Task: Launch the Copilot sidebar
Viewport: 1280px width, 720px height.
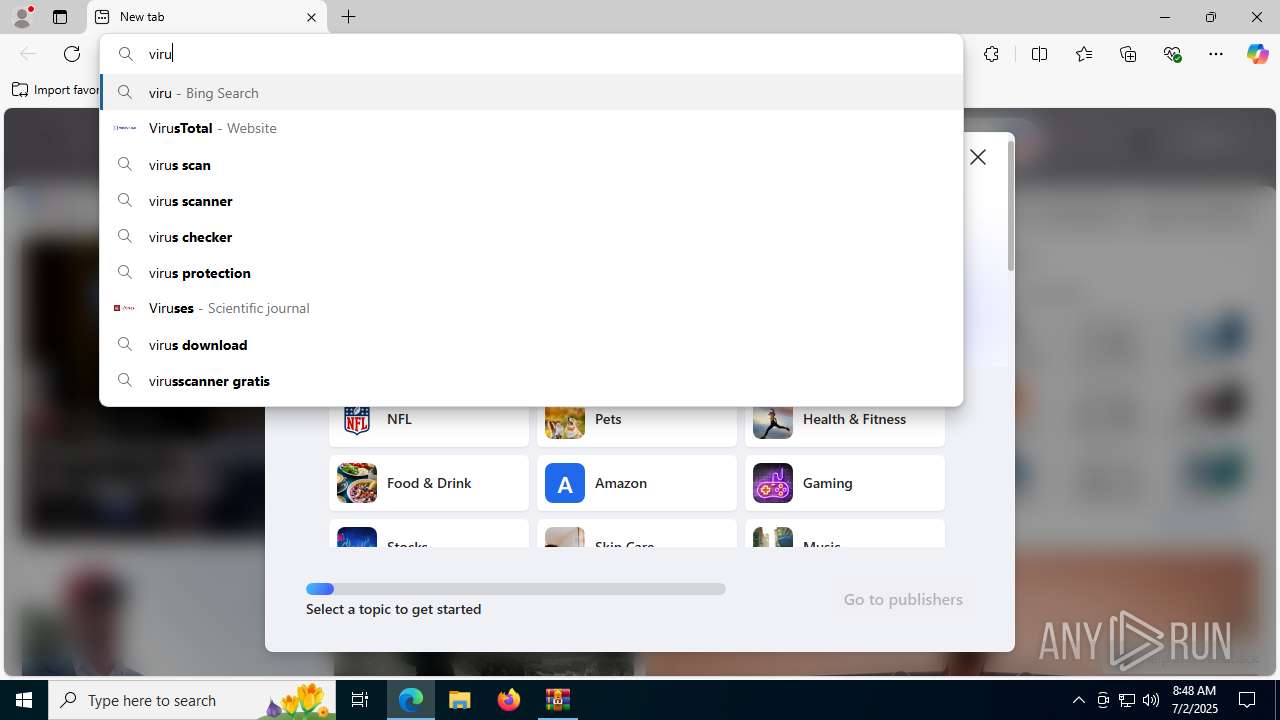Action: click(1257, 54)
